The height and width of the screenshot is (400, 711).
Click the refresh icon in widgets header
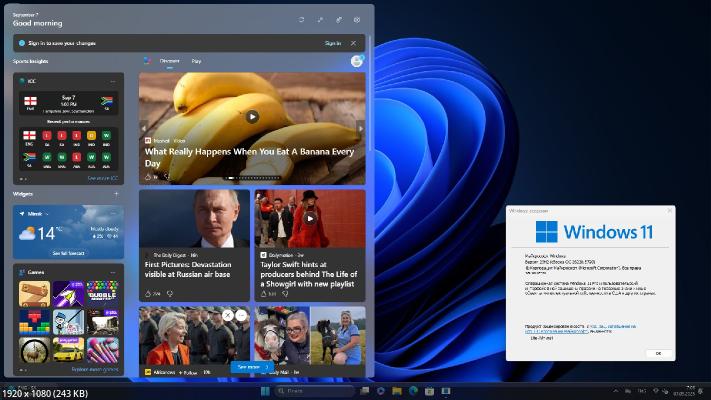pyautogui.click(x=301, y=19)
